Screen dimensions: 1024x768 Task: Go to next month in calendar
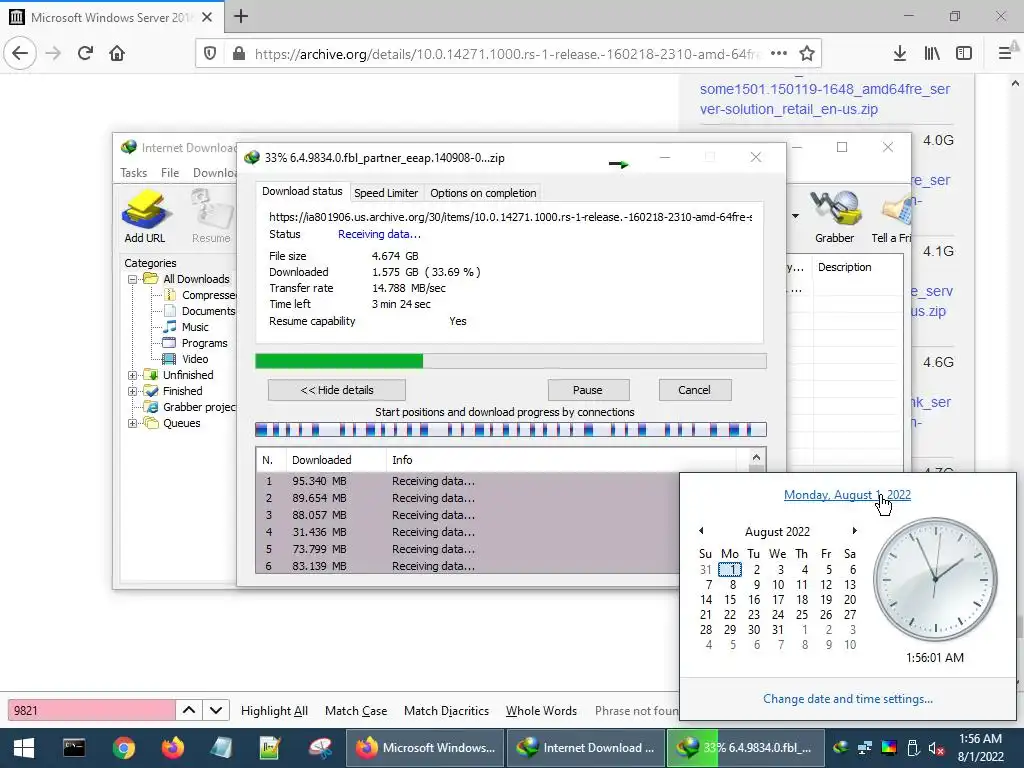(854, 531)
